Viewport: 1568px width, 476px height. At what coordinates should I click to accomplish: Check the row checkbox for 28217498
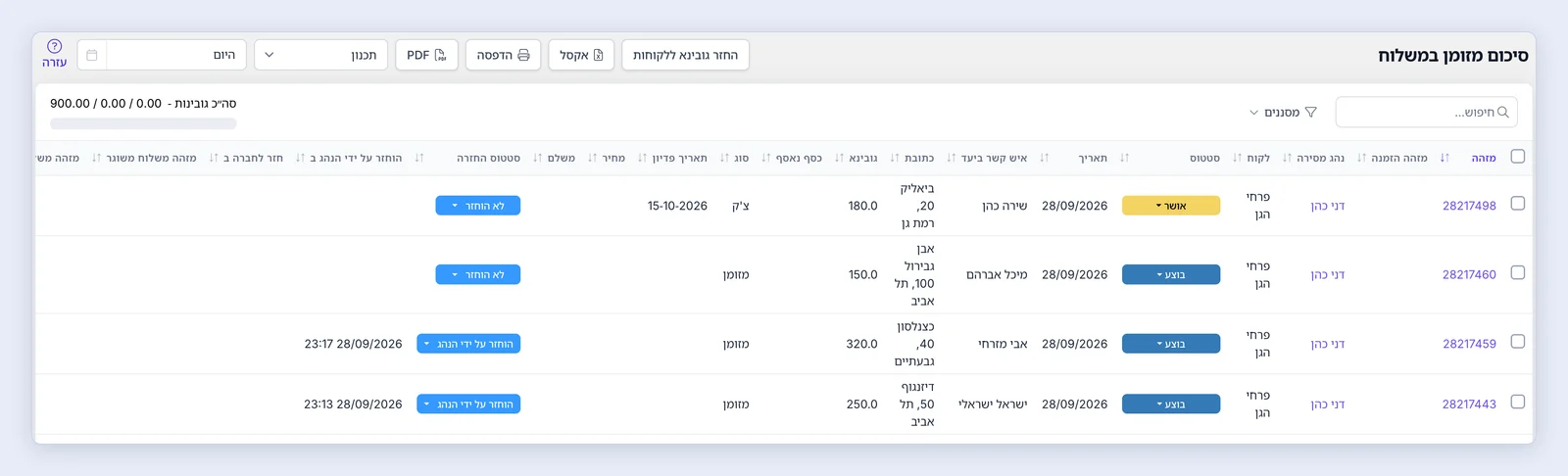point(1517,204)
